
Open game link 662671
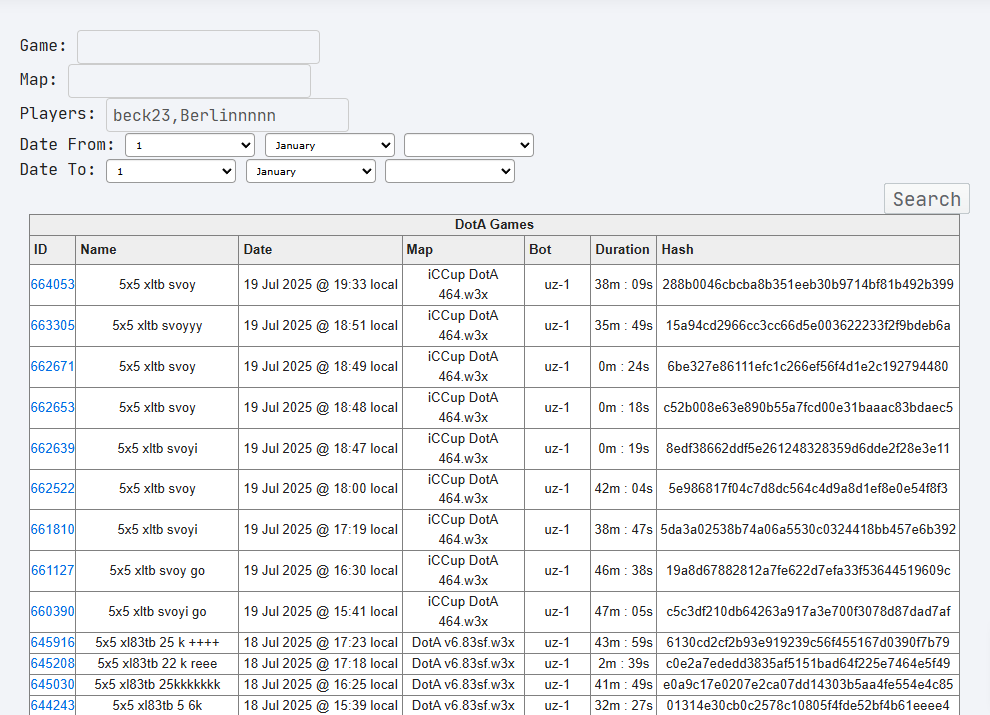[52, 366]
